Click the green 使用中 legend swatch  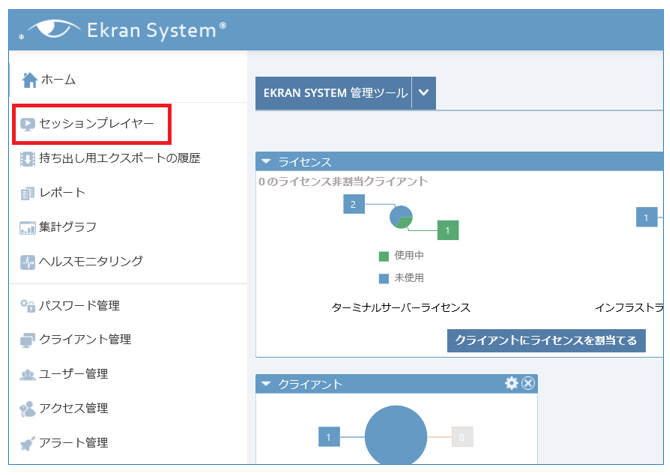[x=384, y=256]
